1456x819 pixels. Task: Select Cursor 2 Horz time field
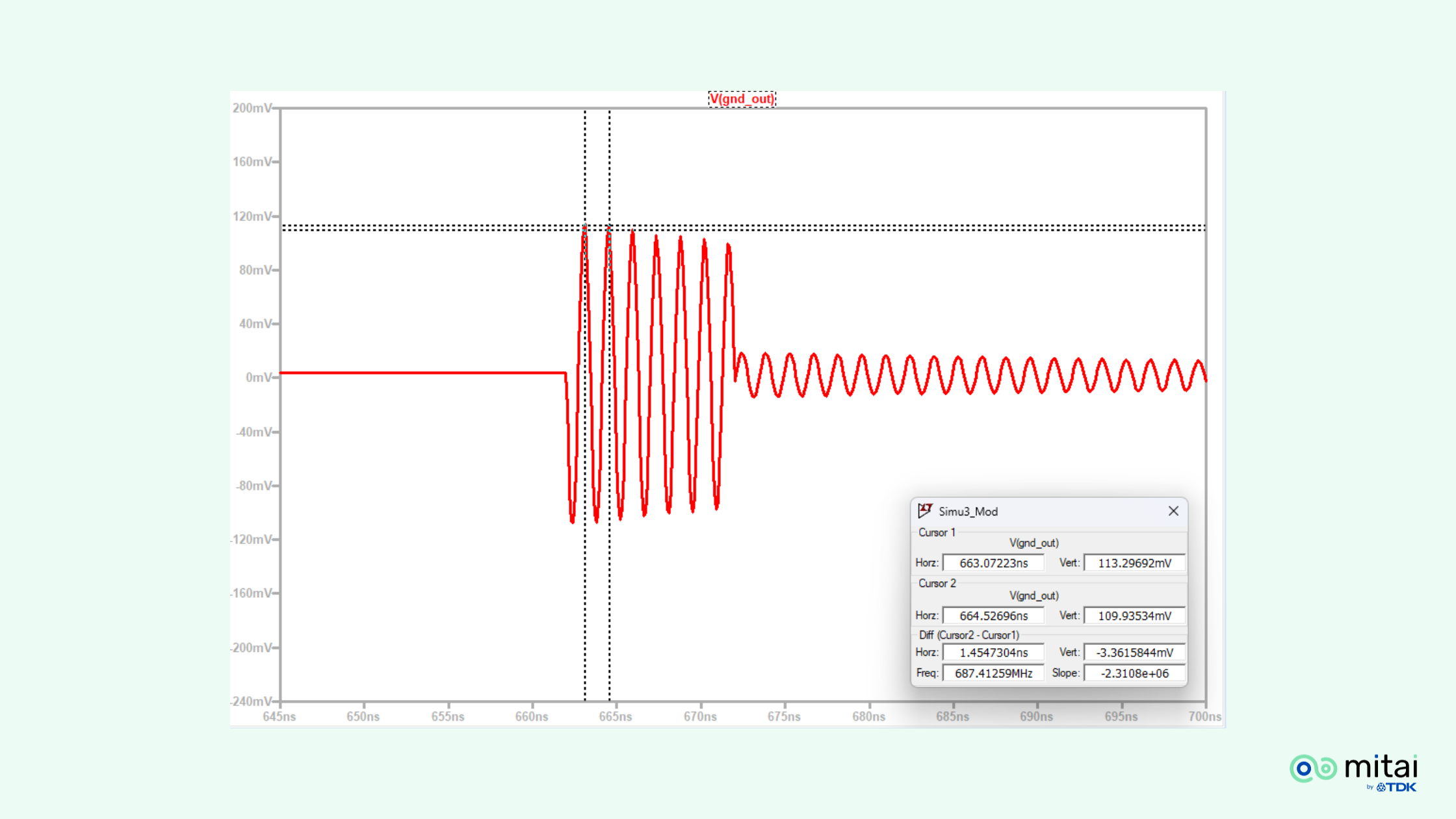[993, 616]
